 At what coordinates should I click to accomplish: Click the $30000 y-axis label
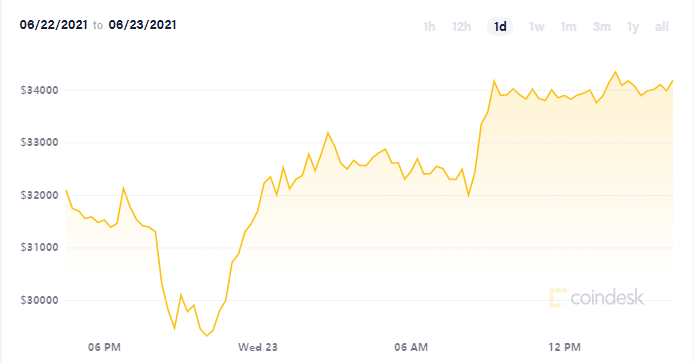click(39, 300)
